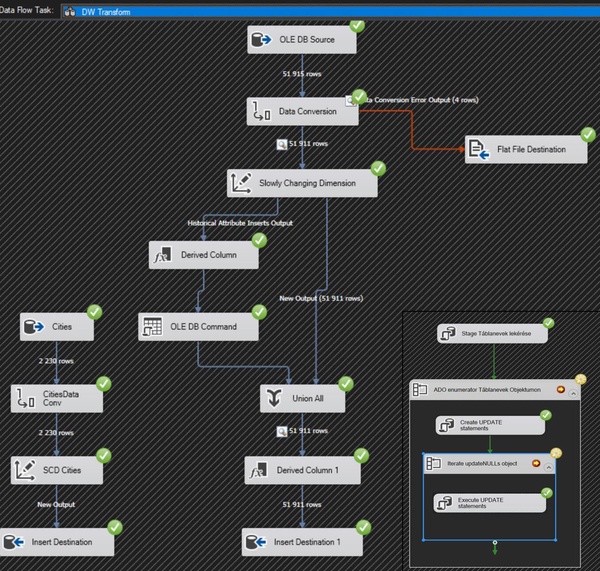Click the Derived Column 1 fx icon
Screen dimensions: 600x571
coord(259,470)
